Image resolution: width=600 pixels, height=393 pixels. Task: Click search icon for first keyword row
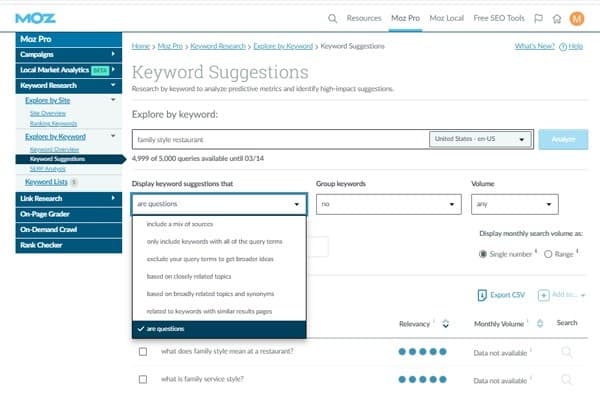tap(567, 352)
